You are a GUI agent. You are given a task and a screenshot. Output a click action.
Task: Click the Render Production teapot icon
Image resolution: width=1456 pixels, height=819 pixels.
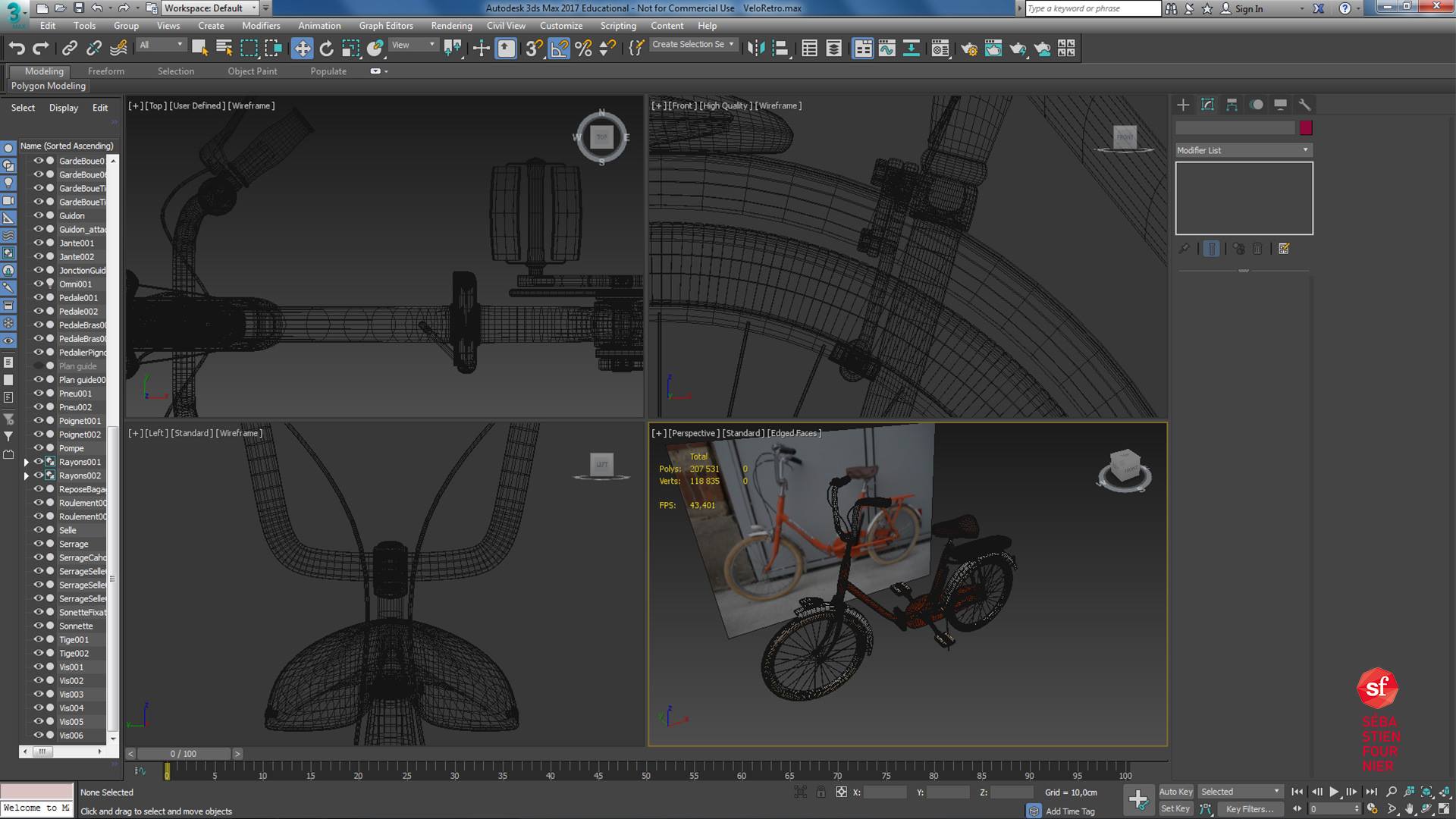(1017, 49)
